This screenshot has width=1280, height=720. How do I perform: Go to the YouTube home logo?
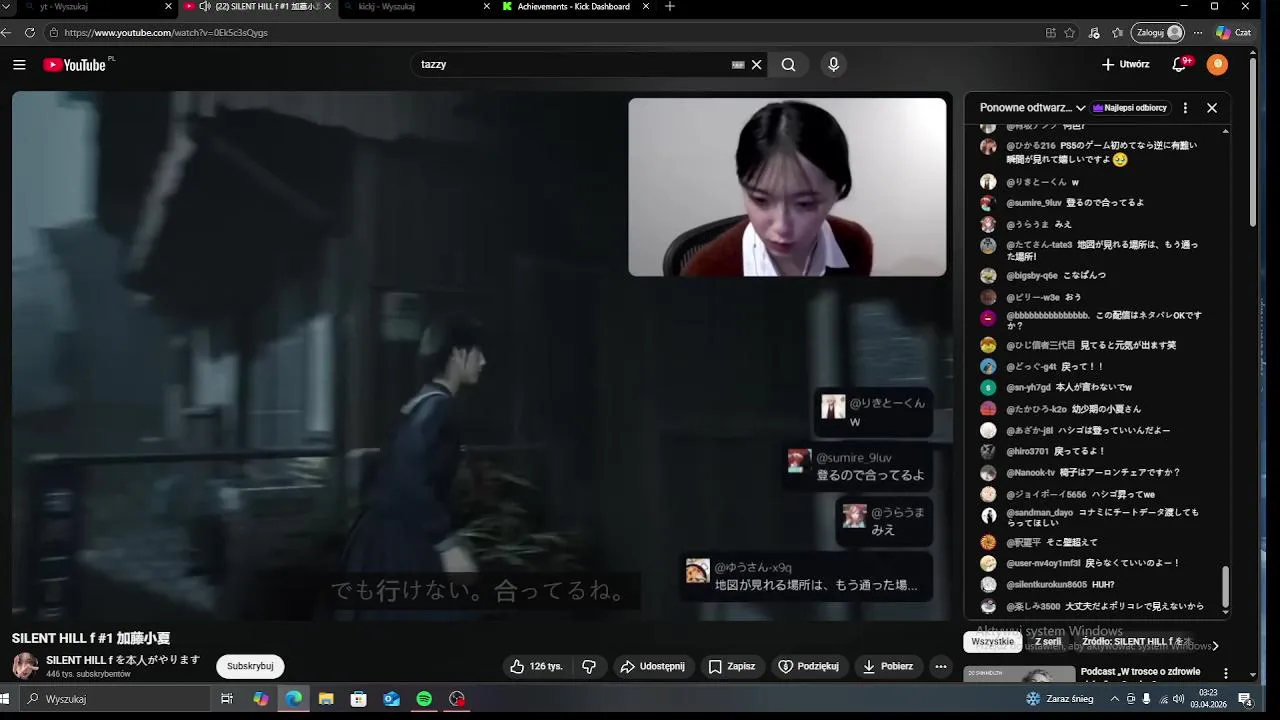[x=74, y=65]
